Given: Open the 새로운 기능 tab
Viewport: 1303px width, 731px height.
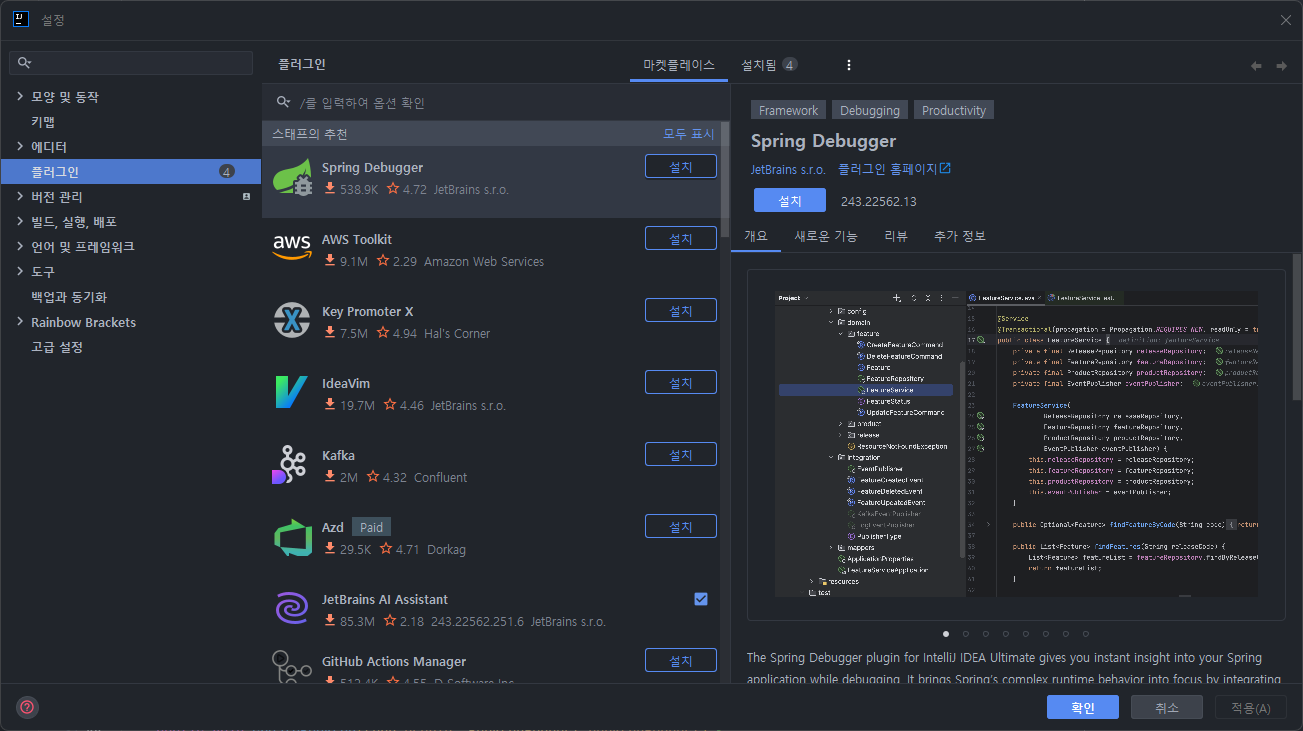Looking at the screenshot, I should pos(826,236).
